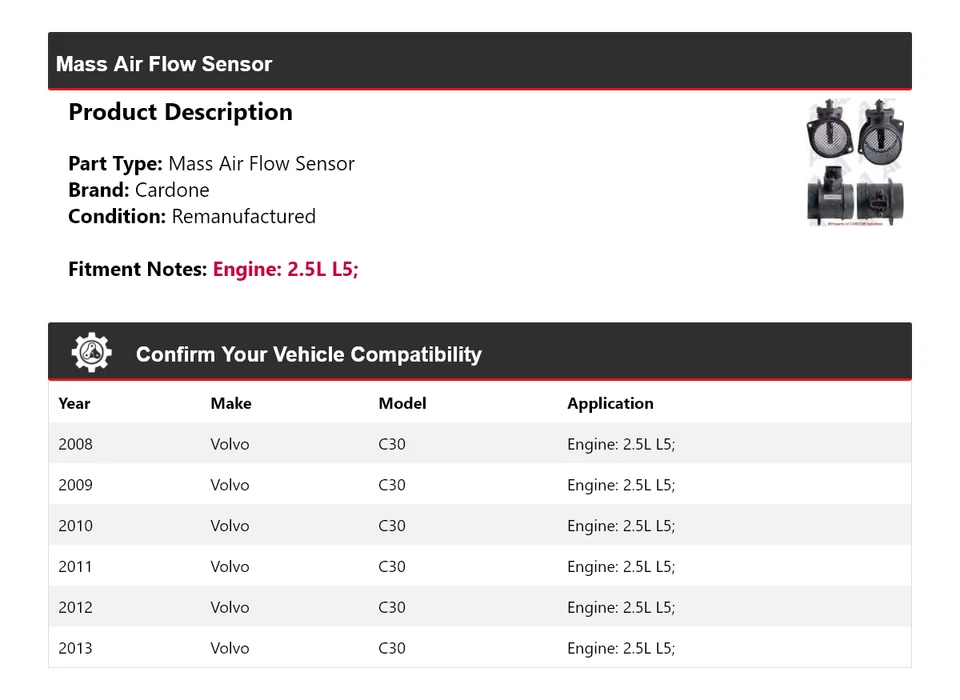This screenshot has width=960, height=700.
Task: Click the Model column header
Action: pyautogui.click(x=402, y=404)
